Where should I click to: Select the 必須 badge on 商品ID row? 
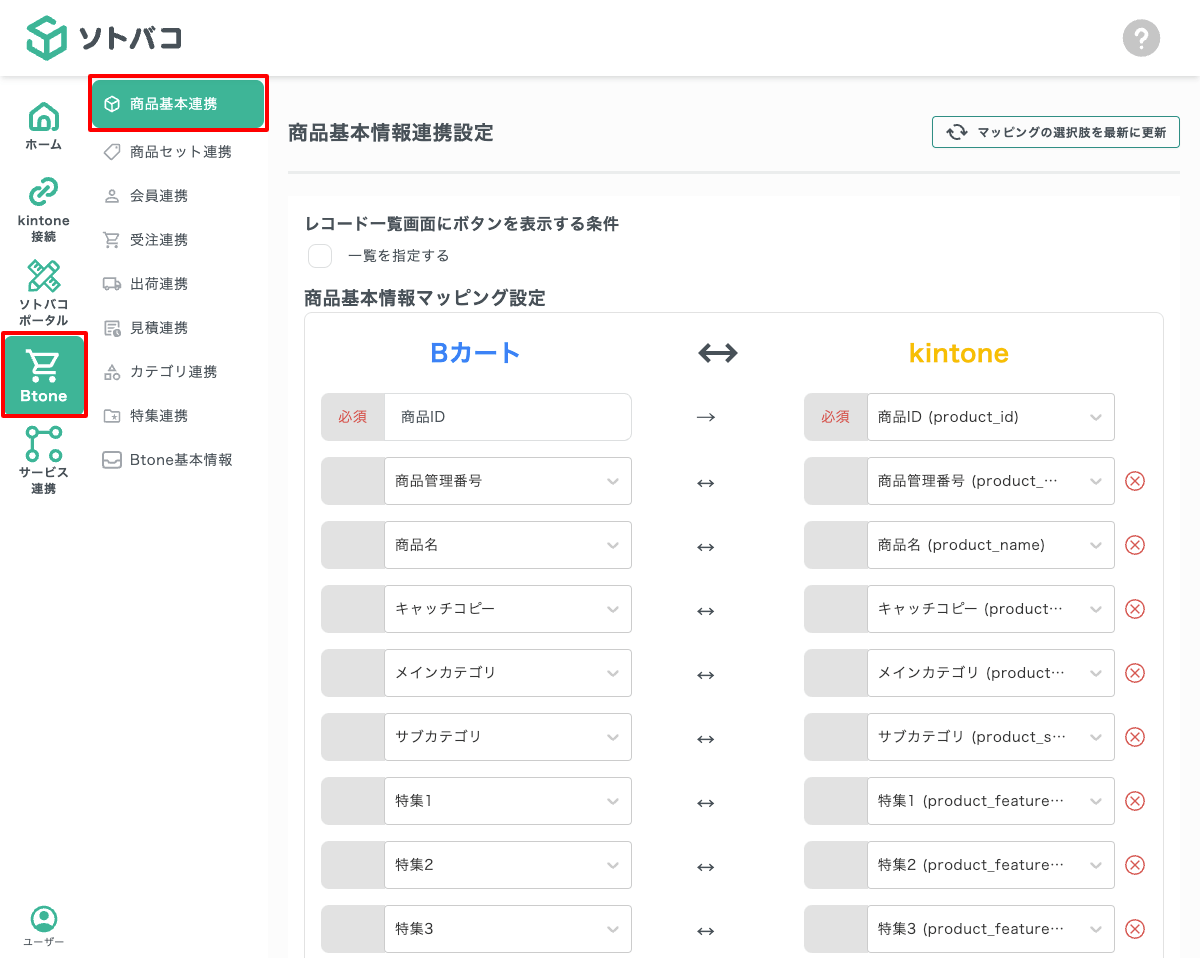352,417
